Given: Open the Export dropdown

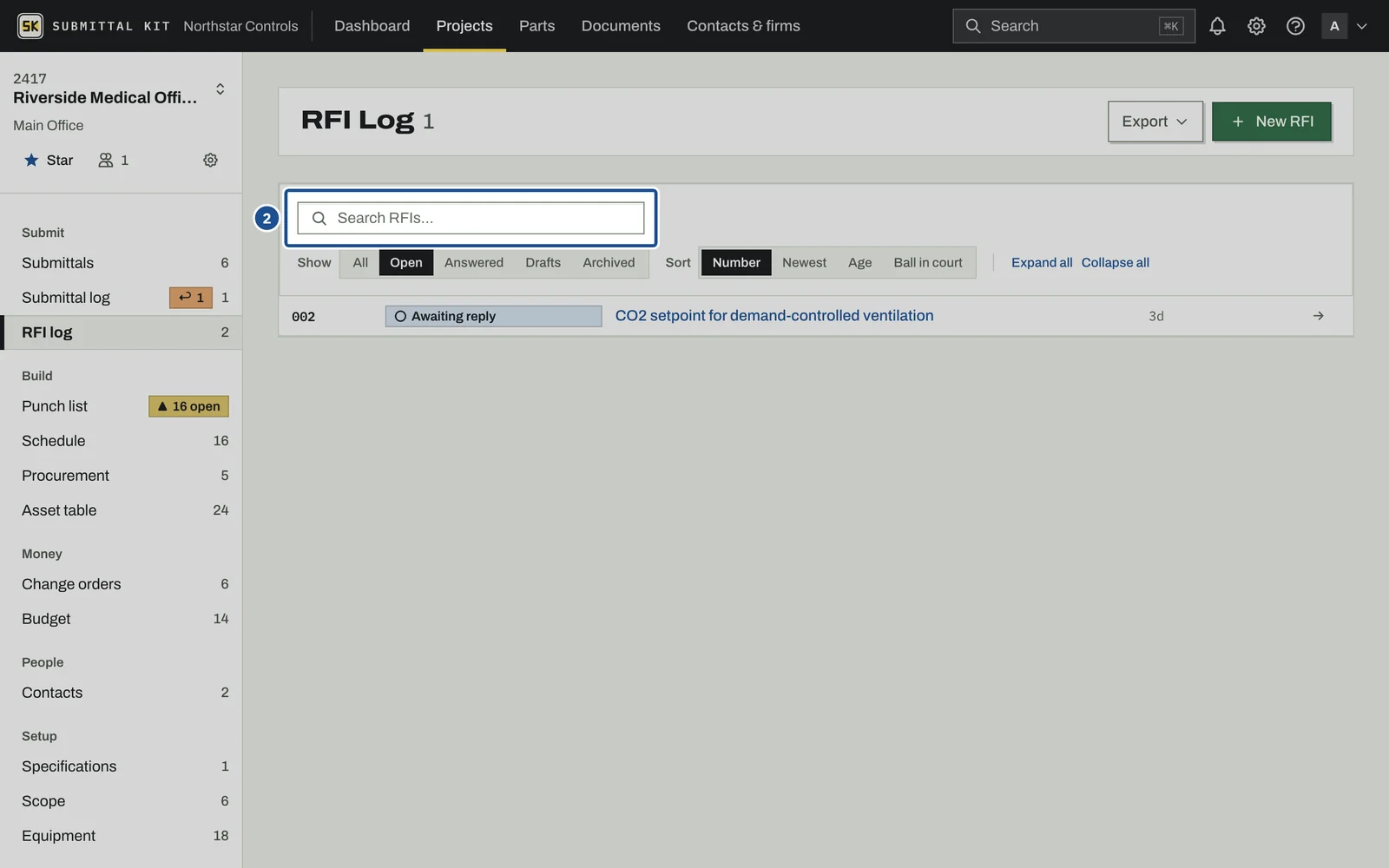Looking at the screenshot, I should click(x=1155, y=122).
